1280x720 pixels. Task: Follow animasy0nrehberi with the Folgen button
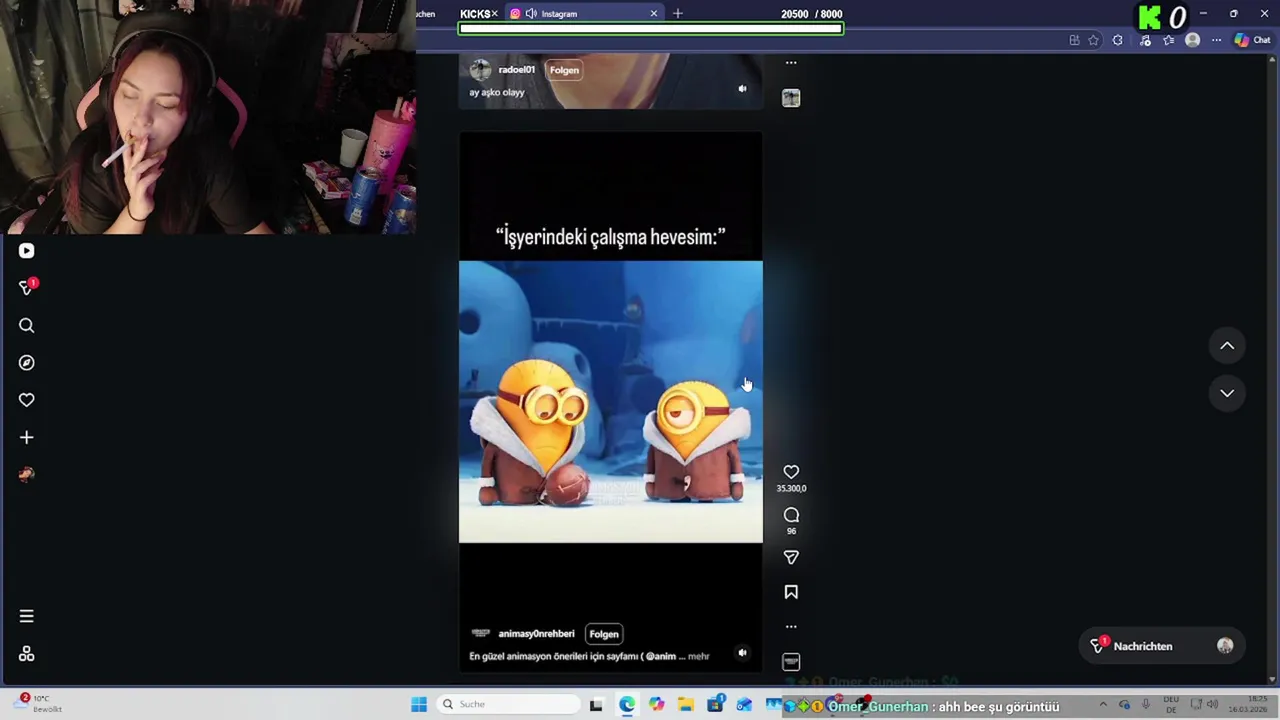tap(604, 634)
